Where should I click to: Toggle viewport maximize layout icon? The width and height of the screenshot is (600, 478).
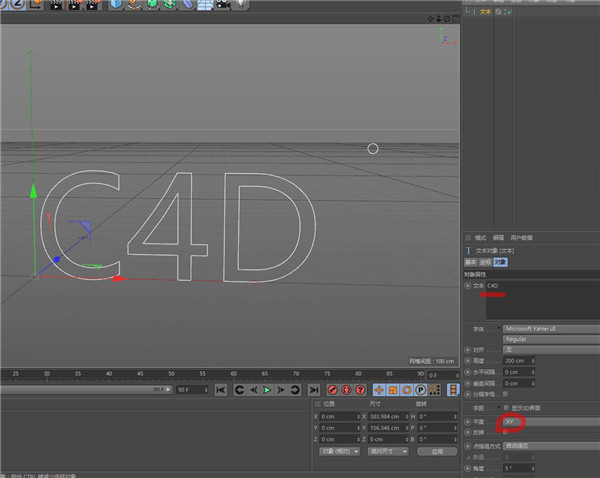pyautogui.click(x=455, y=18)
